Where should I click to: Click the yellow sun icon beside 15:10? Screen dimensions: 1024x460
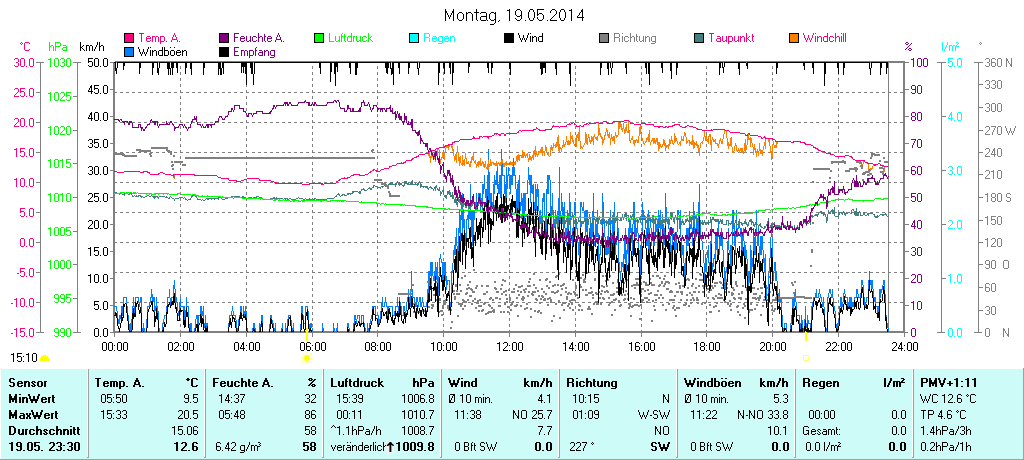pos(44,358)
